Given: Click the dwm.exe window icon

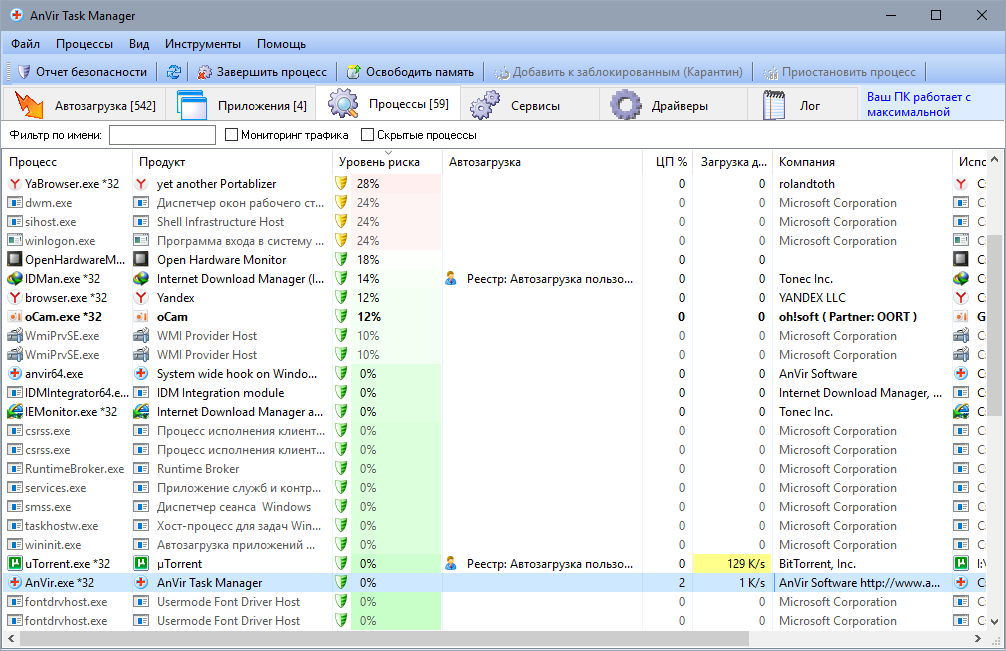Looking at the screenshot, I should (14, 203).
